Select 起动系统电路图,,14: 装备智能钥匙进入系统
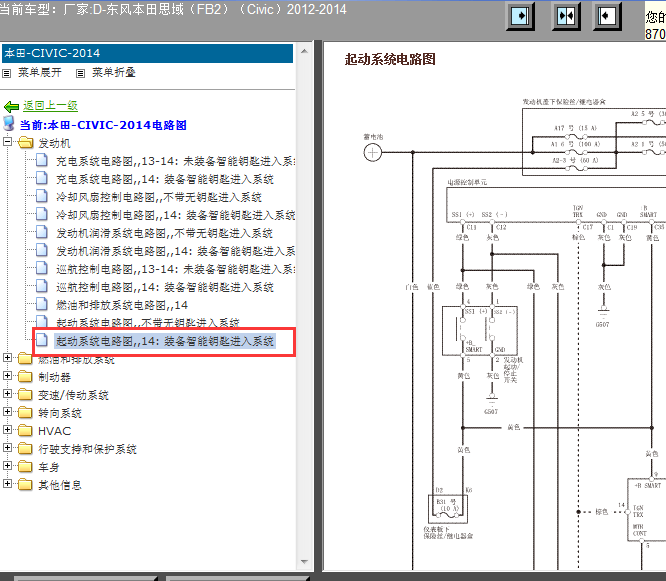 click(x=165, y=341)
